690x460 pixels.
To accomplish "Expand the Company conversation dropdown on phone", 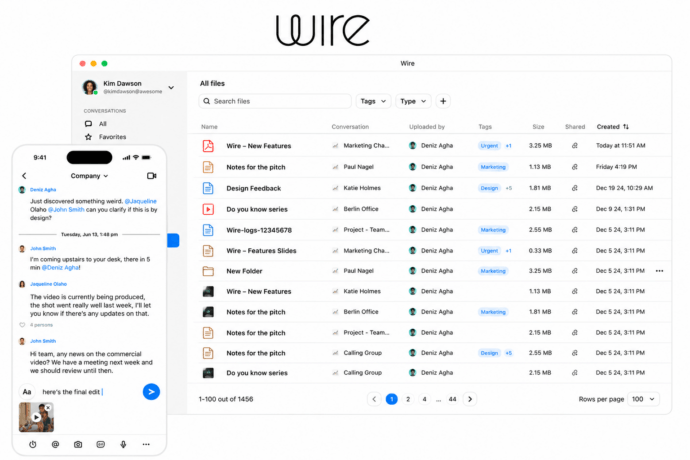I will point(89,176).
